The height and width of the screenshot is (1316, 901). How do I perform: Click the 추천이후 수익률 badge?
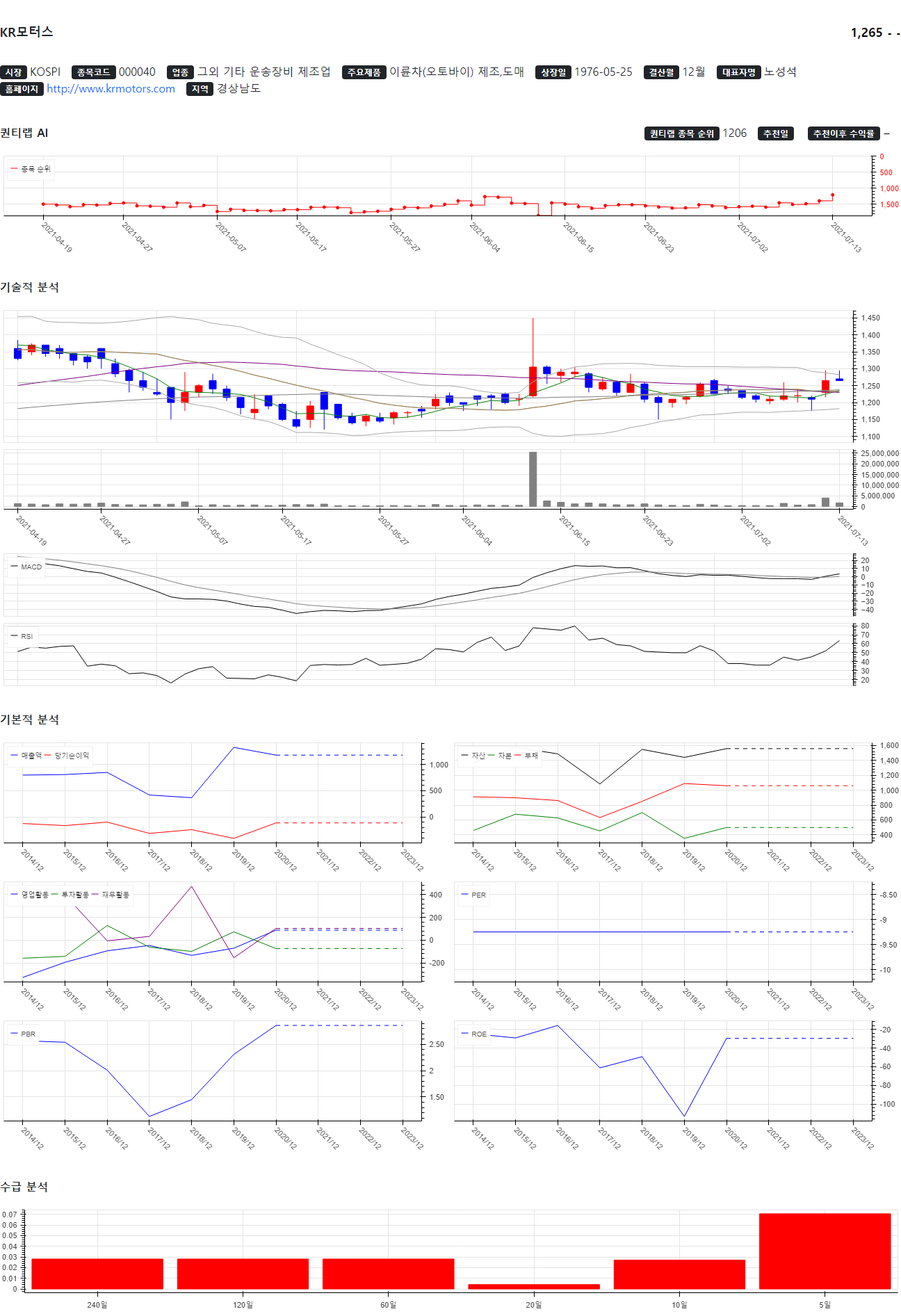click(843, 133)
